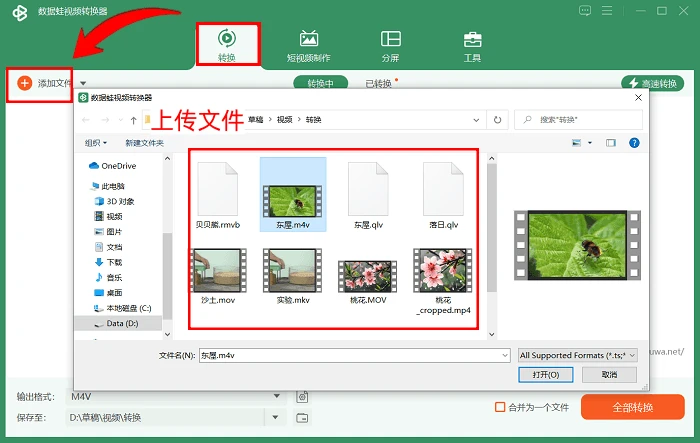Screen dimensions: 700x443
Task: Click the 全部转换 convert all button
Action: click(633, 407)
